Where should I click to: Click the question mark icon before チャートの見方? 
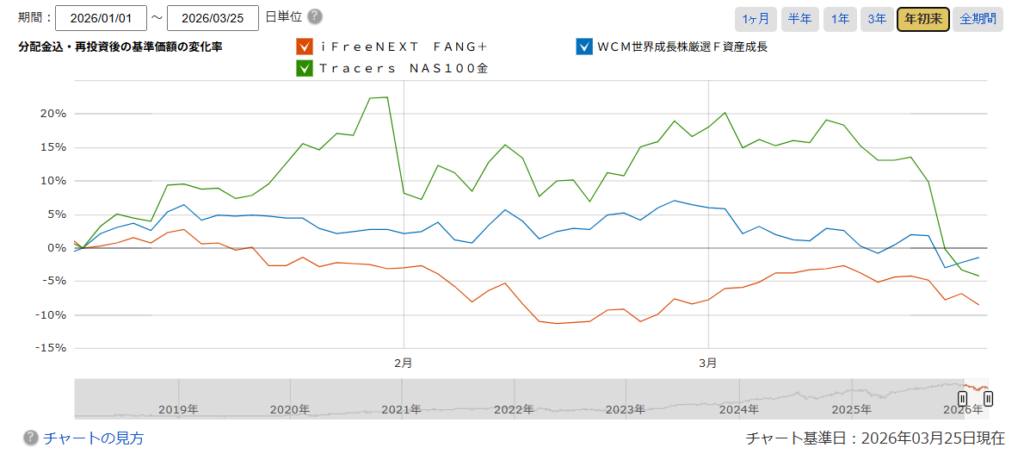point(31,438)
